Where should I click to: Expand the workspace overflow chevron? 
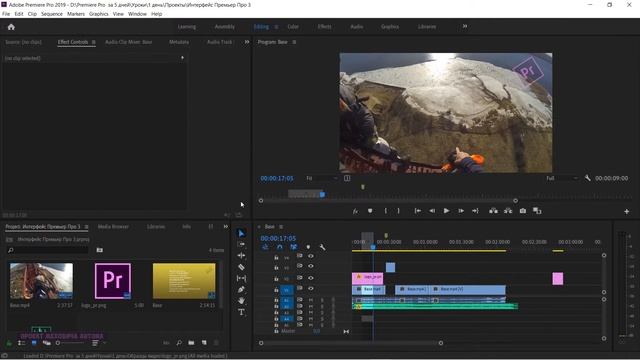coord(465,26)
